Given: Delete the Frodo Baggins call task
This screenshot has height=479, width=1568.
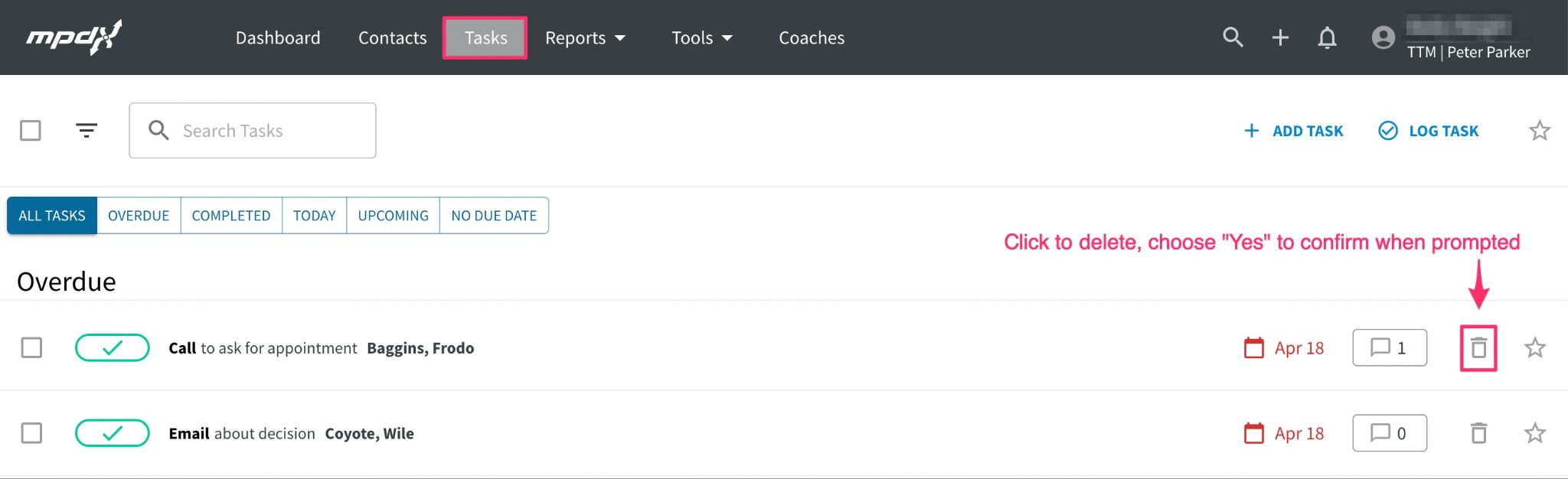Looking at the screenshot, I should (x=1478, y=348).
